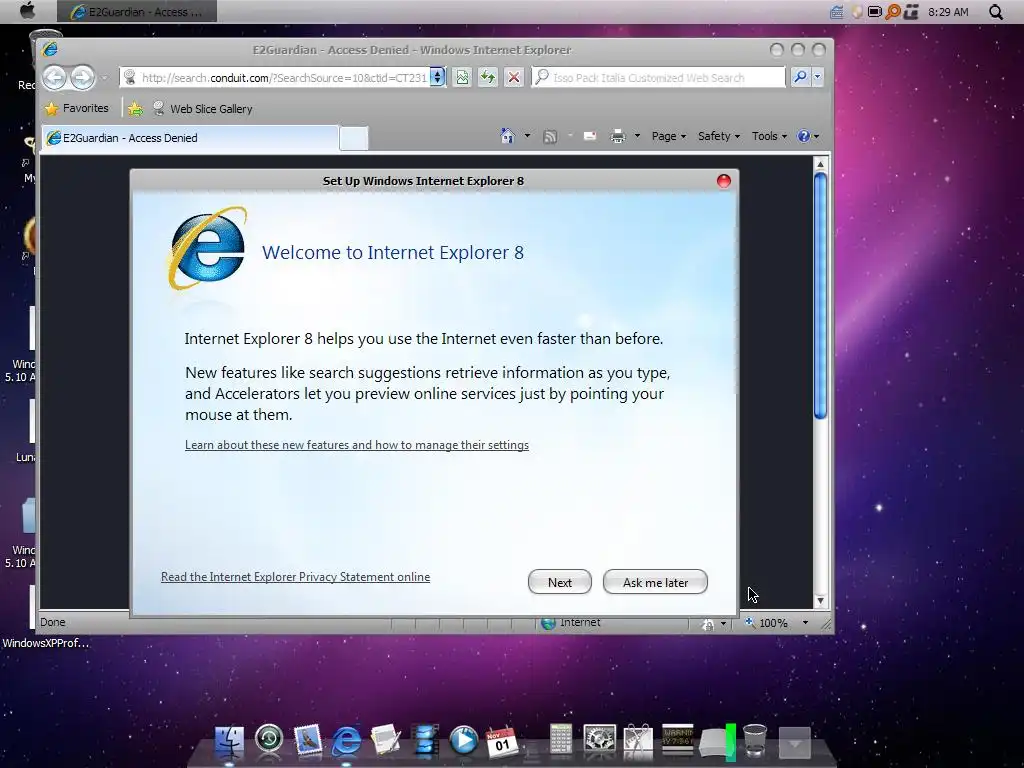Open the Safety menu
The height and width of the screenshot is (768, 1024).
[718, 136]
